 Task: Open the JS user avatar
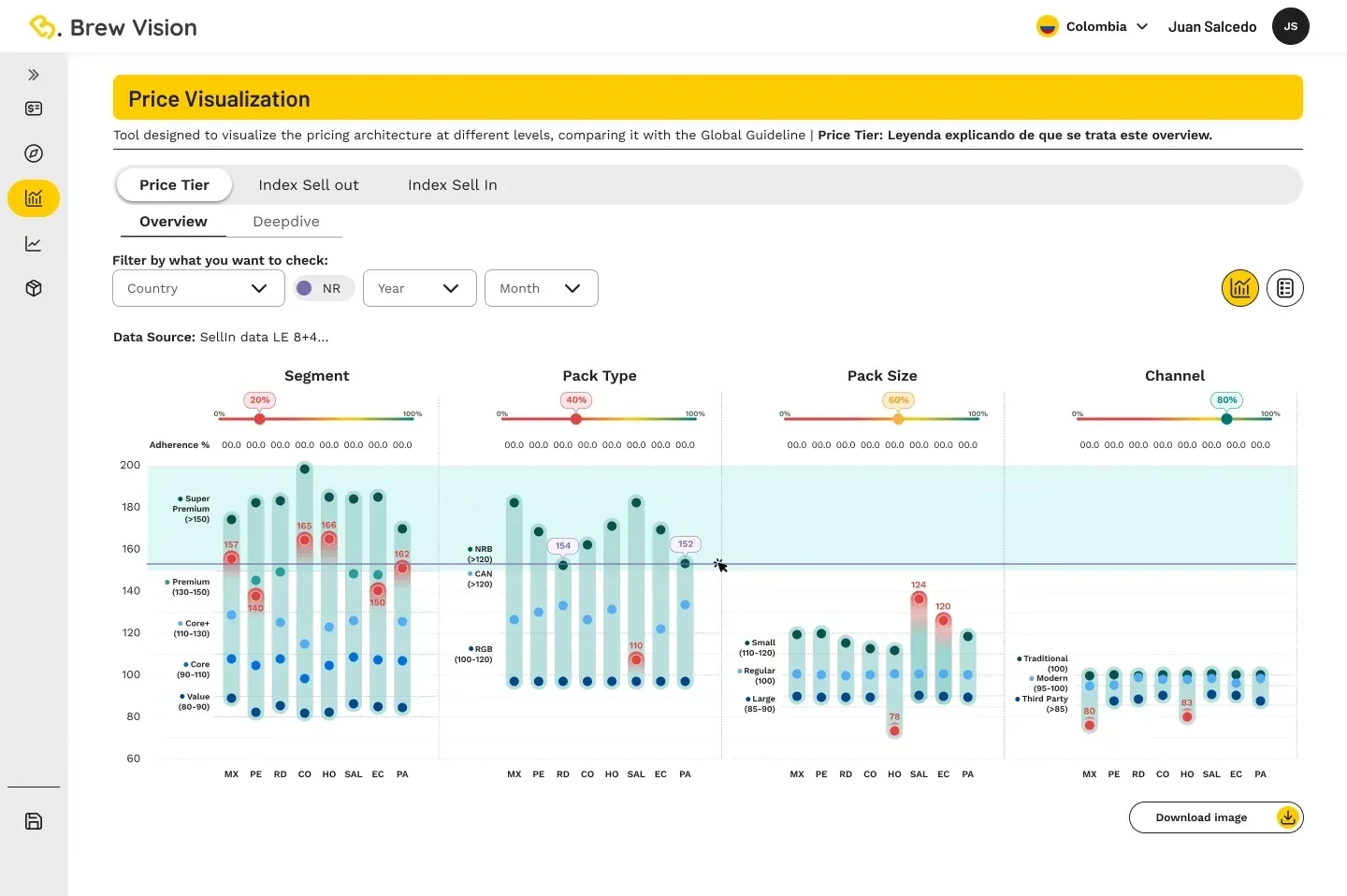click(x=1291, y=26)
